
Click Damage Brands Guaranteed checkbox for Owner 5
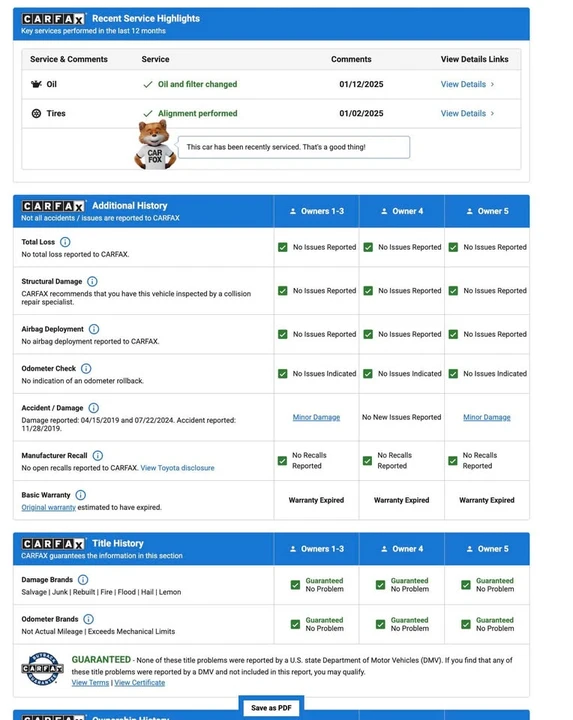coord(466,585)
